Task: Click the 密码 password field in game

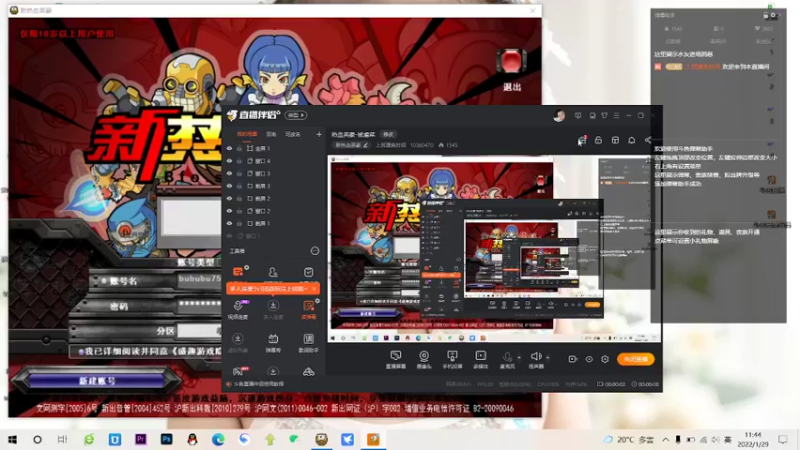Action: (x=200, y=305)
